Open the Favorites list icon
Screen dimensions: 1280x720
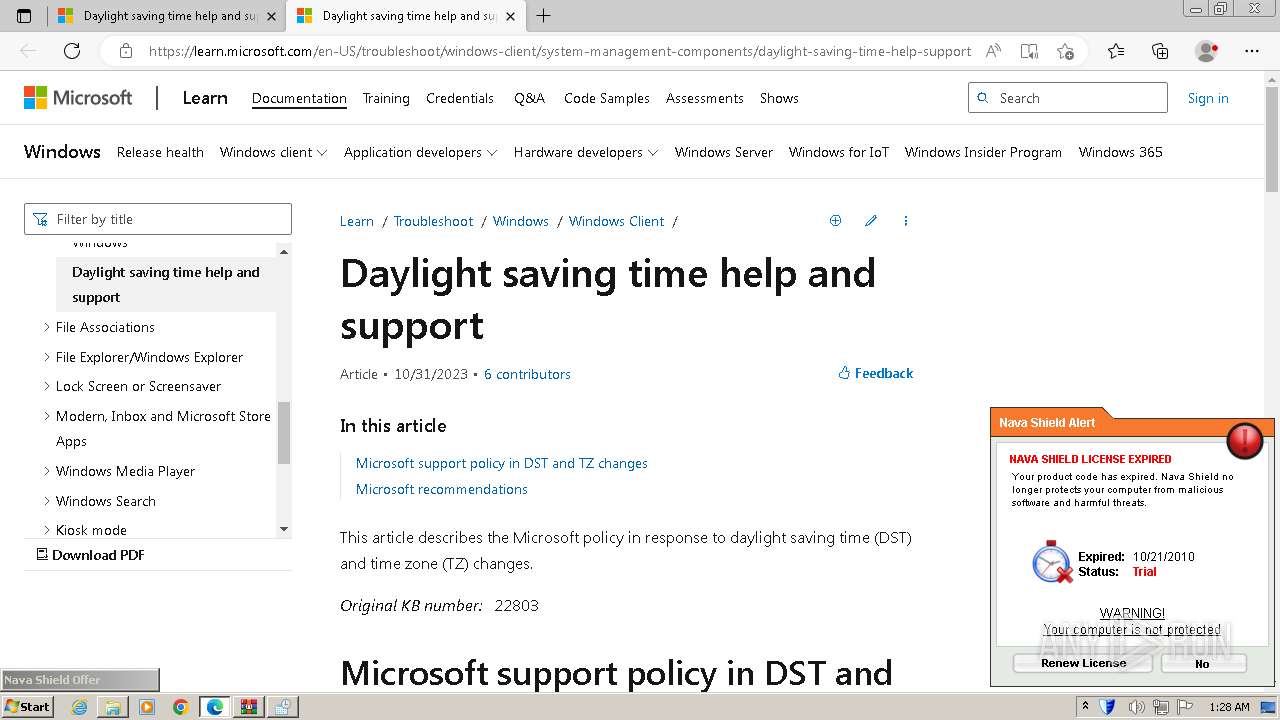[1116, 51]
